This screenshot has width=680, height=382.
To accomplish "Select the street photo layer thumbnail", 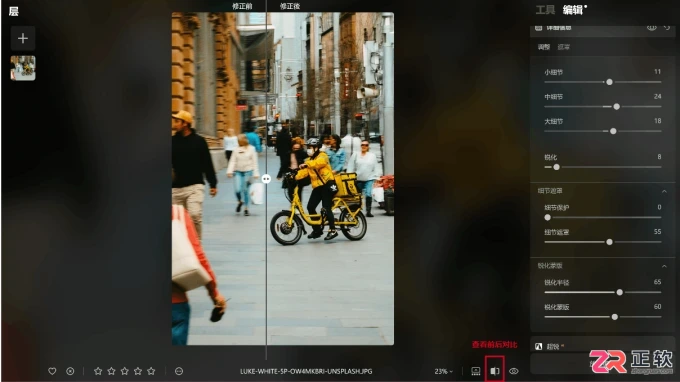I will pos(23,68).
